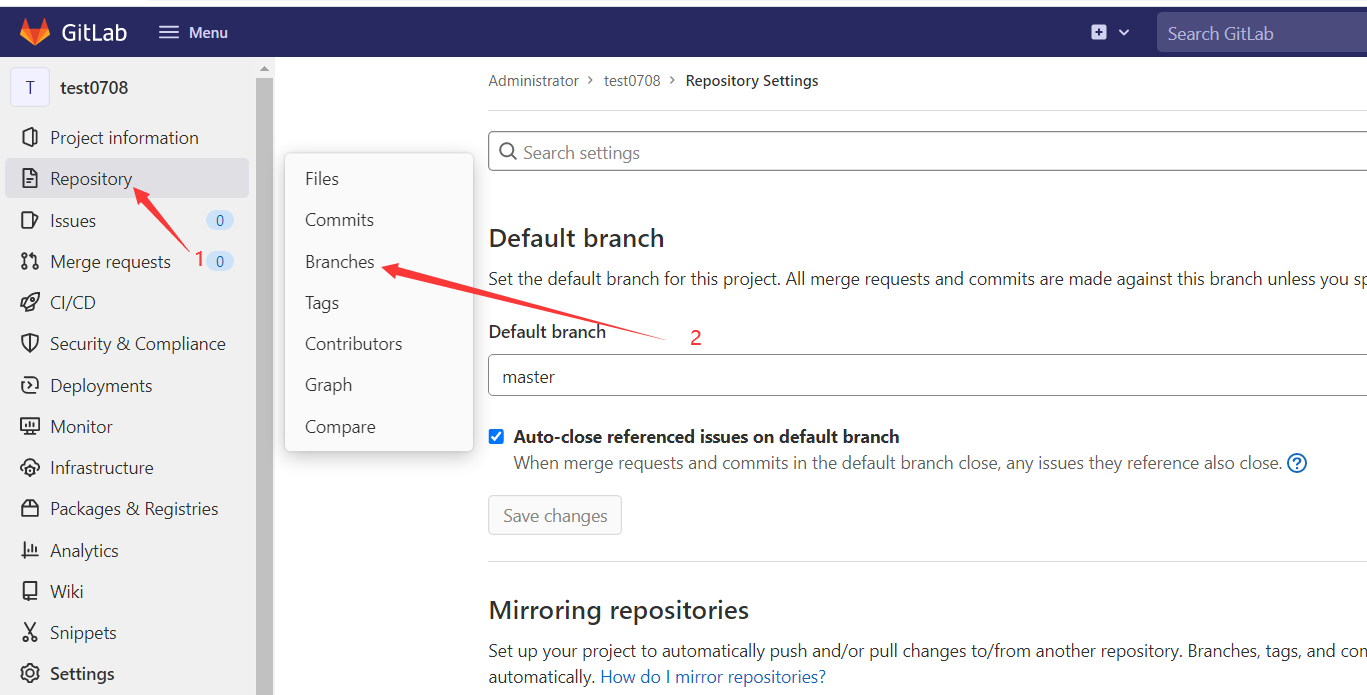The width and height of the screenshot is (1367, 695).
Task: Click the magnifier icon in Search settings
Action: pos(508,152)
